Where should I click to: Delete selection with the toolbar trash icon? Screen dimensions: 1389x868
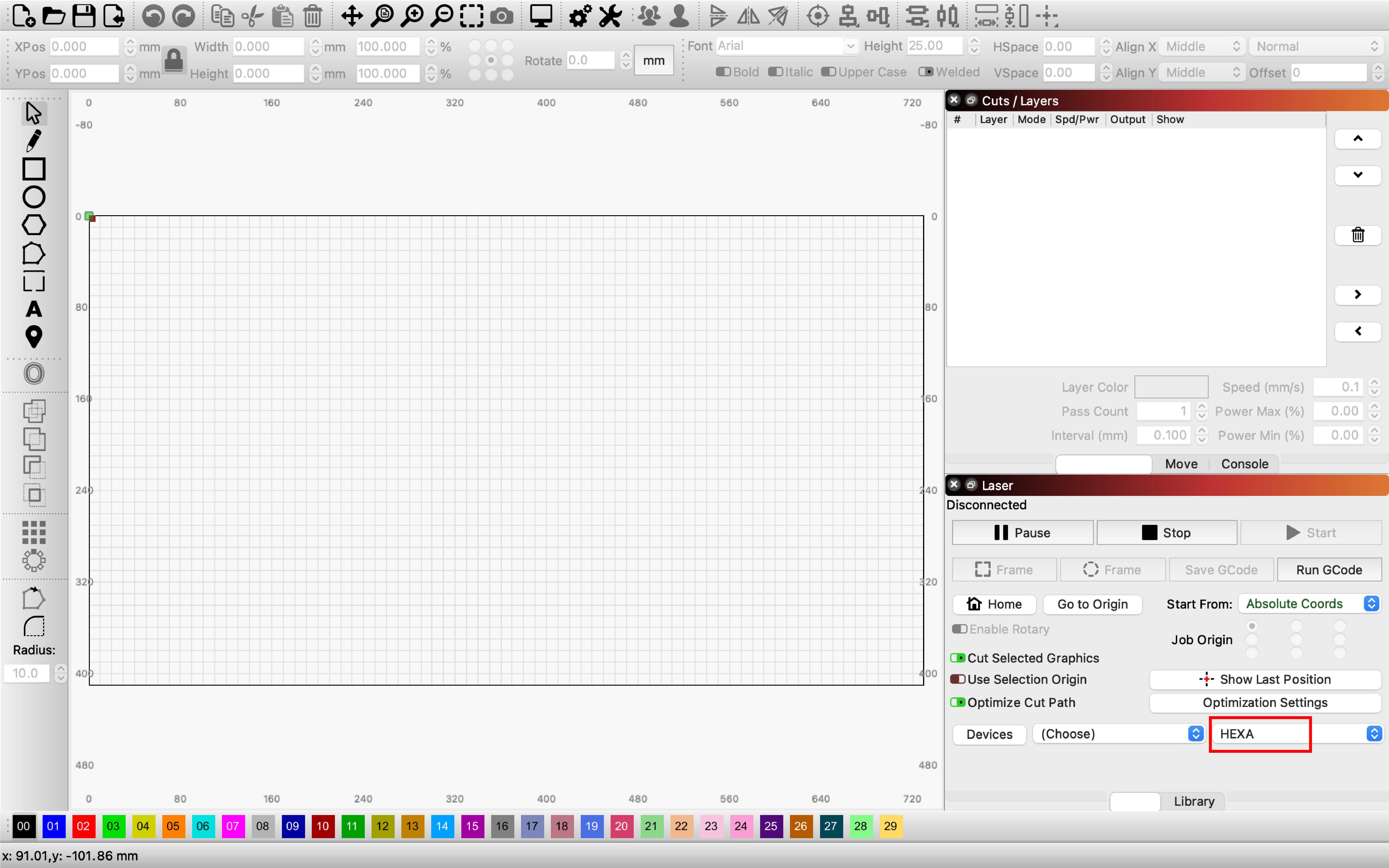pos(312,16)
